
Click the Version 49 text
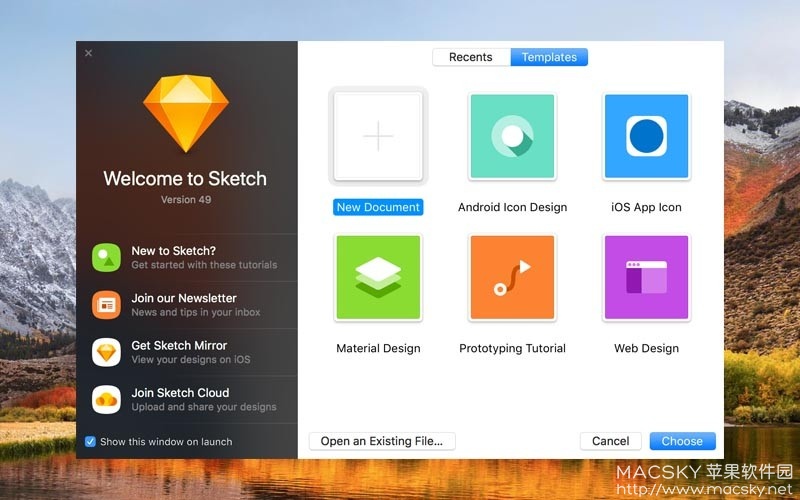[186, 200]
